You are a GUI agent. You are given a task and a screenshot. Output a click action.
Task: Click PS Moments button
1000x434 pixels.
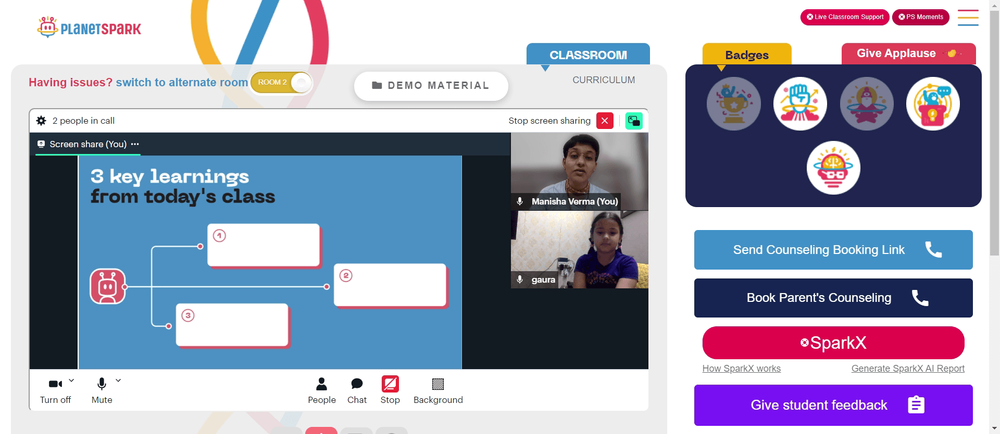point(920,17)
